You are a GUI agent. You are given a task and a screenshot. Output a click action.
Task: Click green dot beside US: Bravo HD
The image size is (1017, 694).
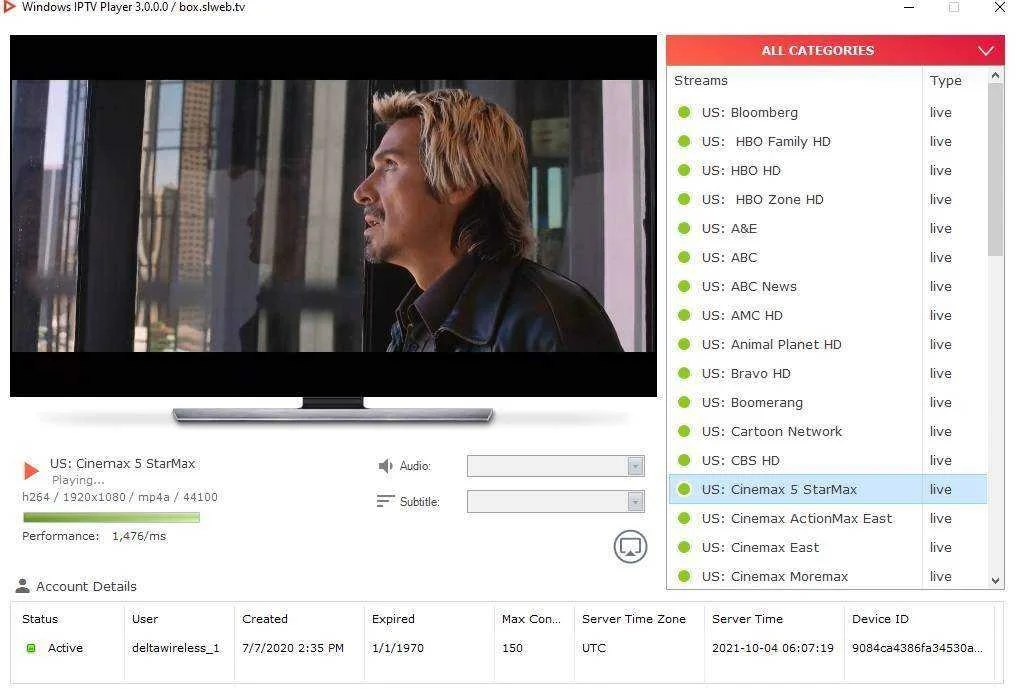click(684, 373)
